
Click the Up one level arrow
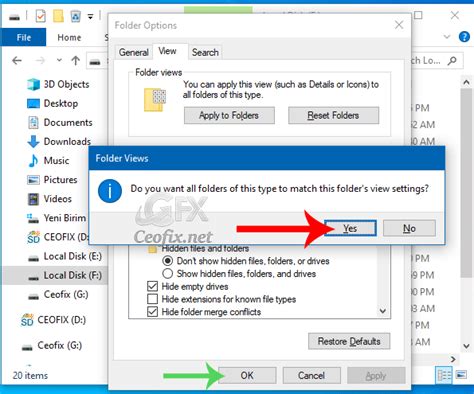pyautogui.click(x=76, y=61)
